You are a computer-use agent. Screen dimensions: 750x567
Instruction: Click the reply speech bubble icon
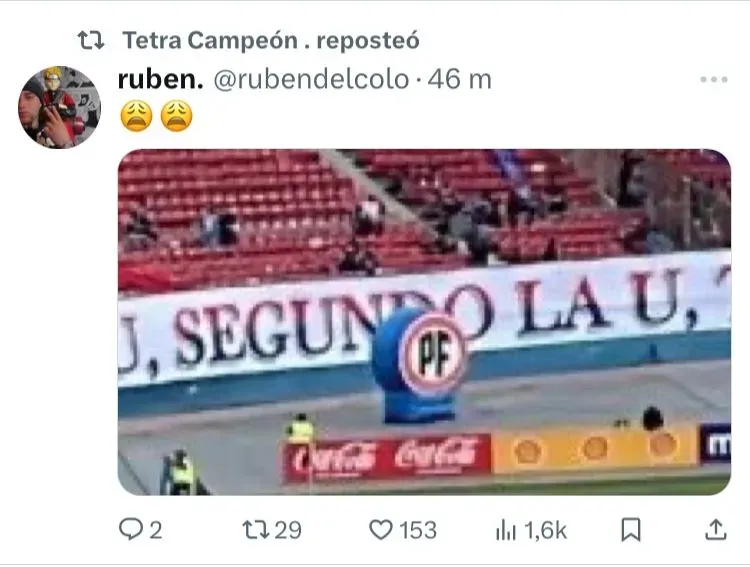pos(131,530)
